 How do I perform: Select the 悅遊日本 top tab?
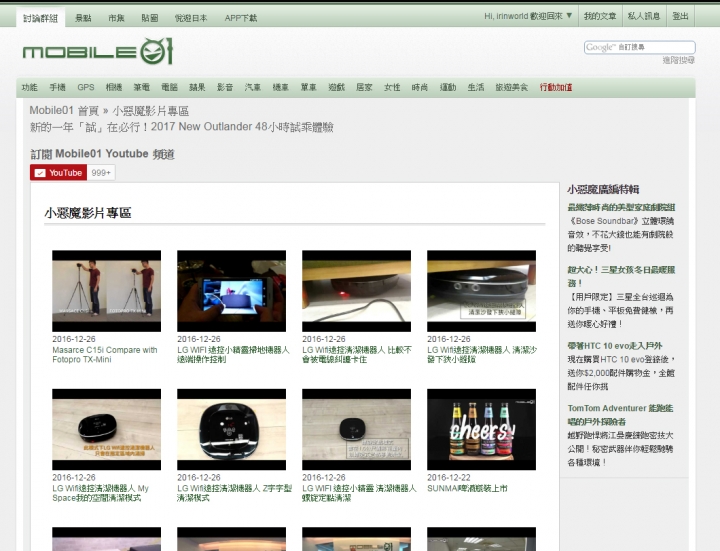[191, 18]
